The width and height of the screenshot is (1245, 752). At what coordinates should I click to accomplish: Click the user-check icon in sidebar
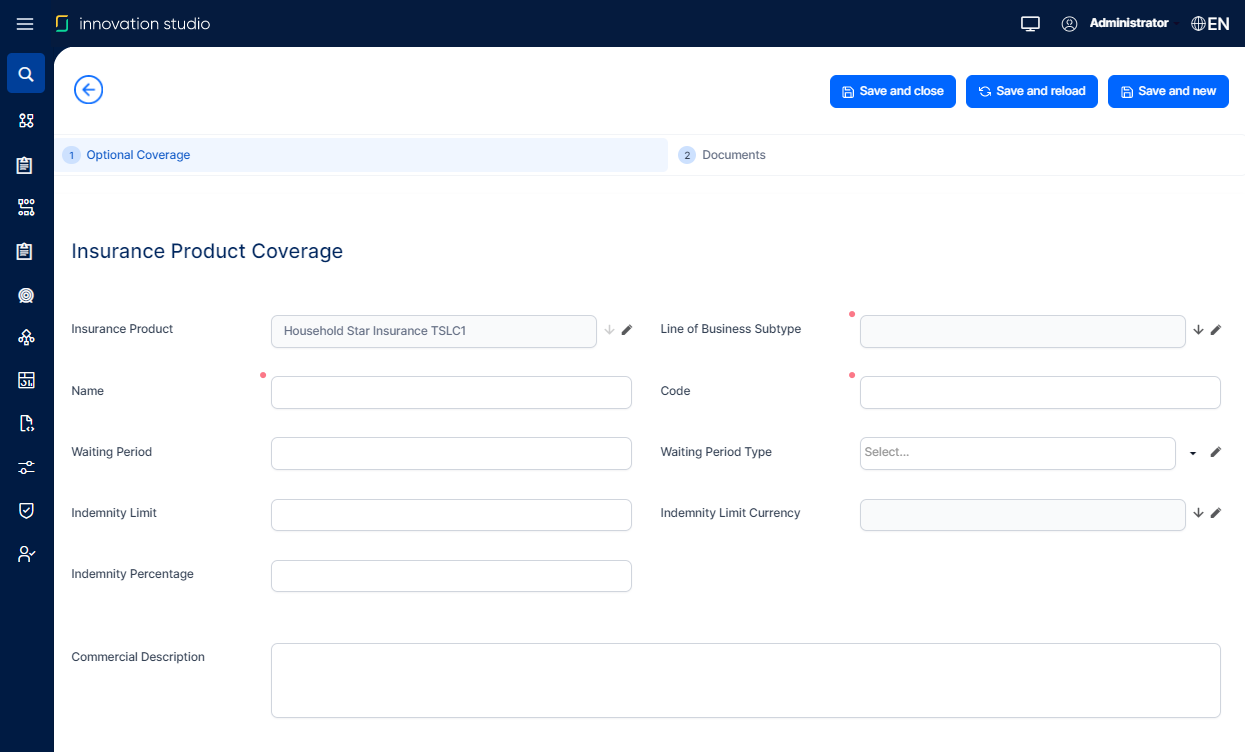26,554
